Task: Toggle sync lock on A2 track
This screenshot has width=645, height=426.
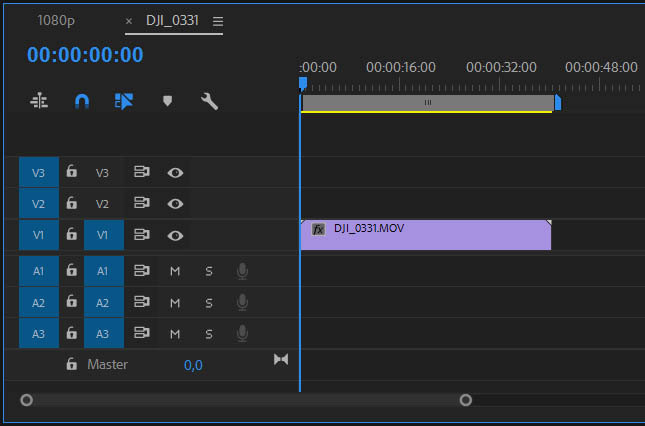Action: click(x=142, y=302)
